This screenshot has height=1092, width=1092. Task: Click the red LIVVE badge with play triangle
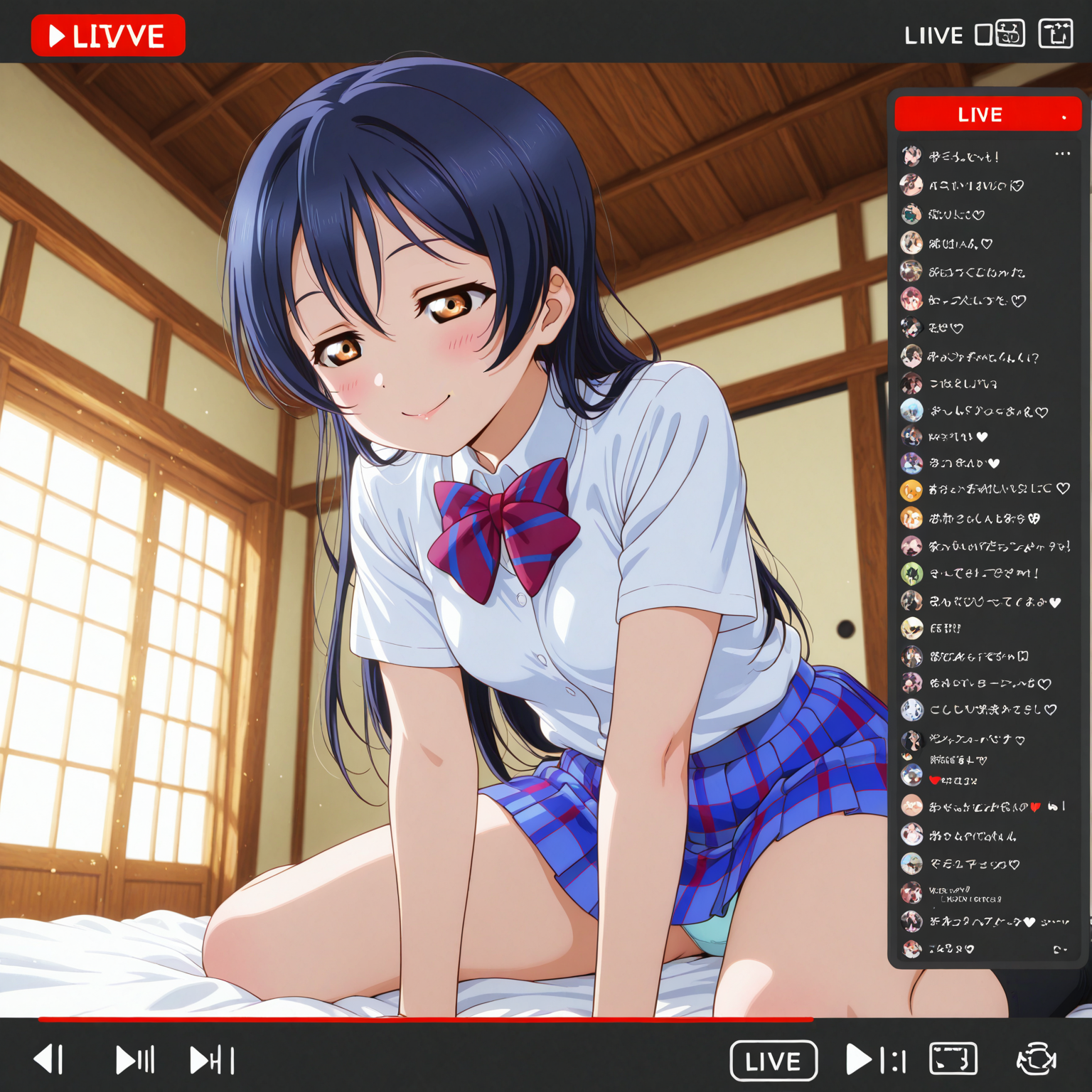click(108, 36)
